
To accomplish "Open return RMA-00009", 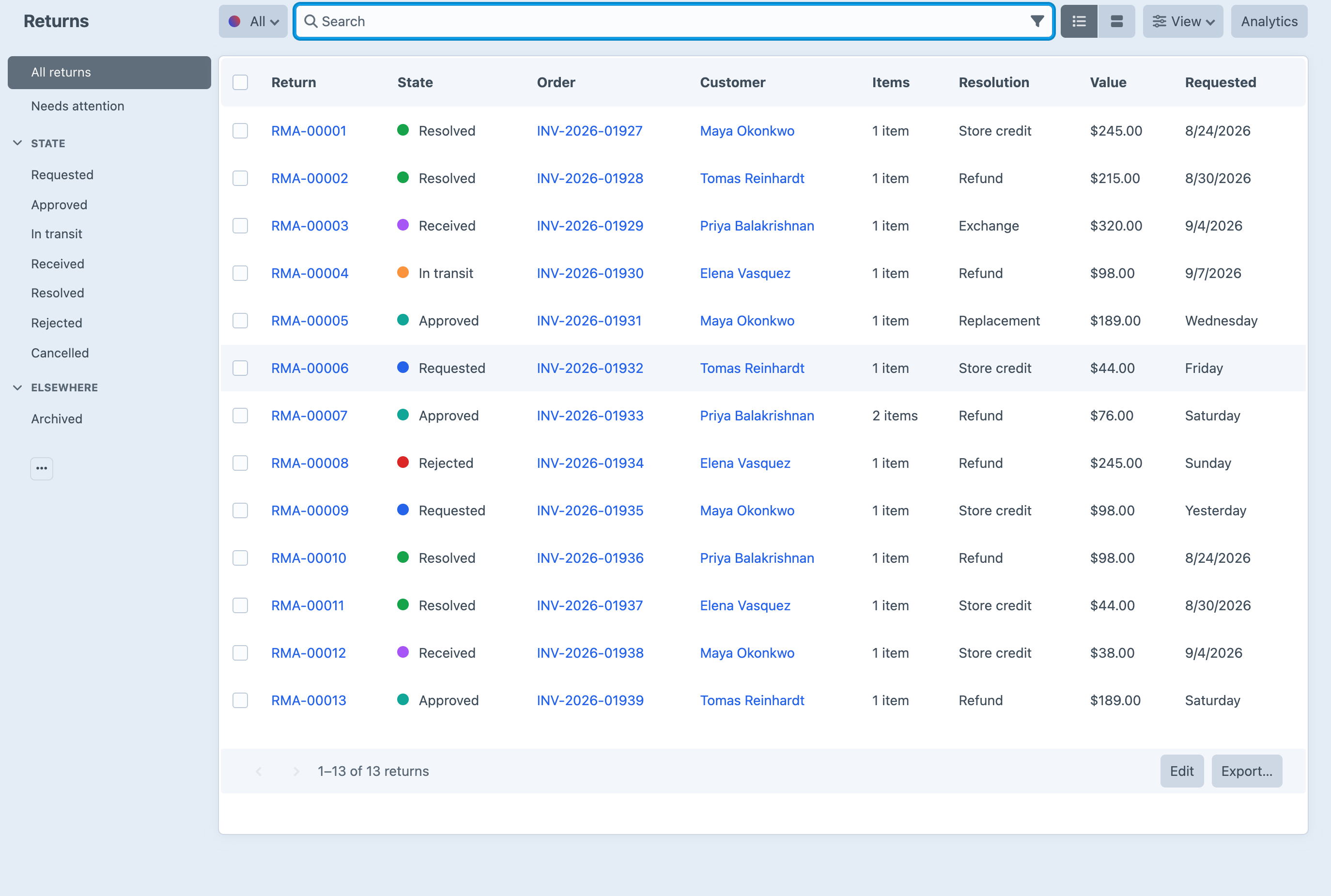I will pos(310,510).
